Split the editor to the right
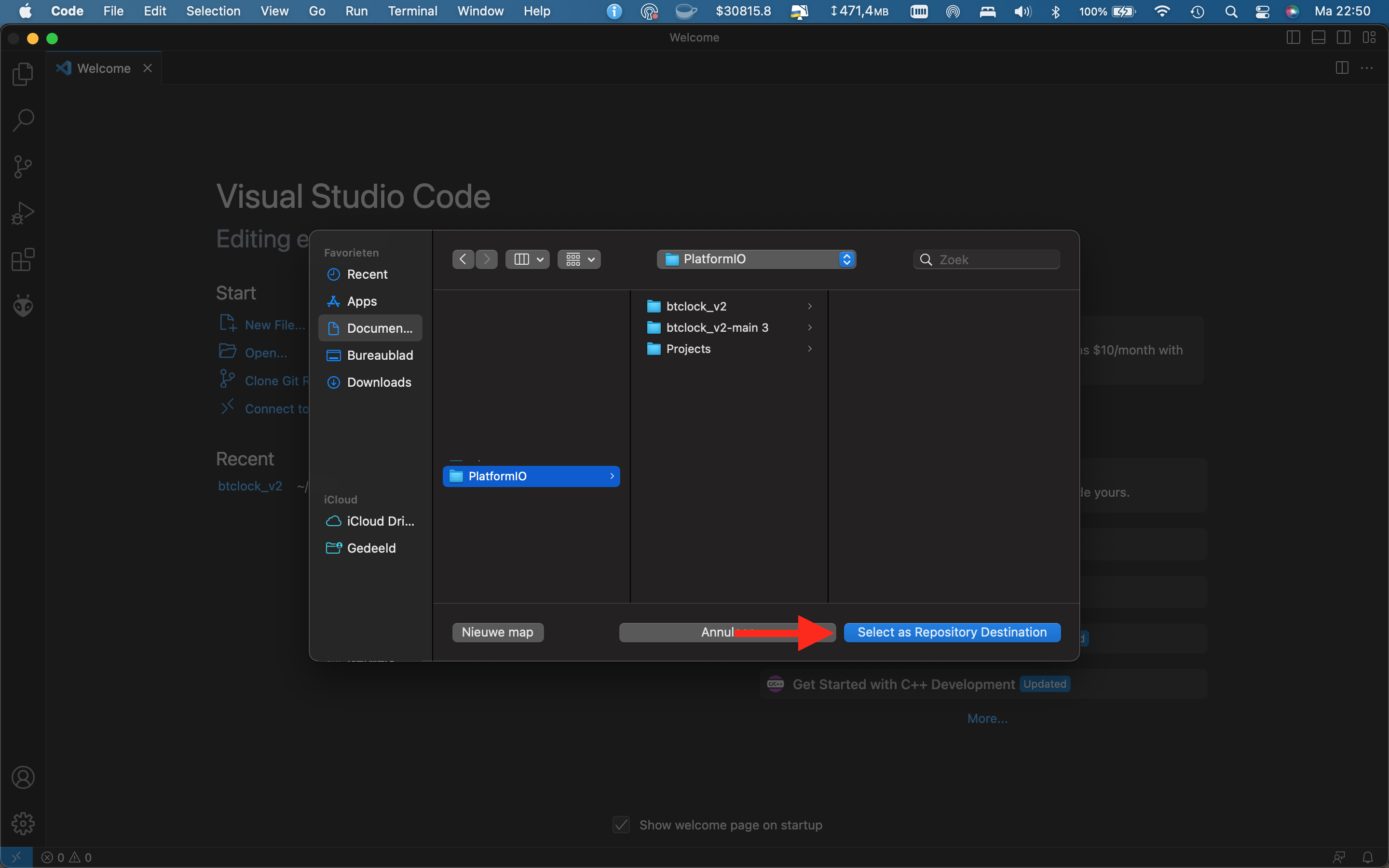This screenshot has width=1389, height=868. pos(1342,68)
